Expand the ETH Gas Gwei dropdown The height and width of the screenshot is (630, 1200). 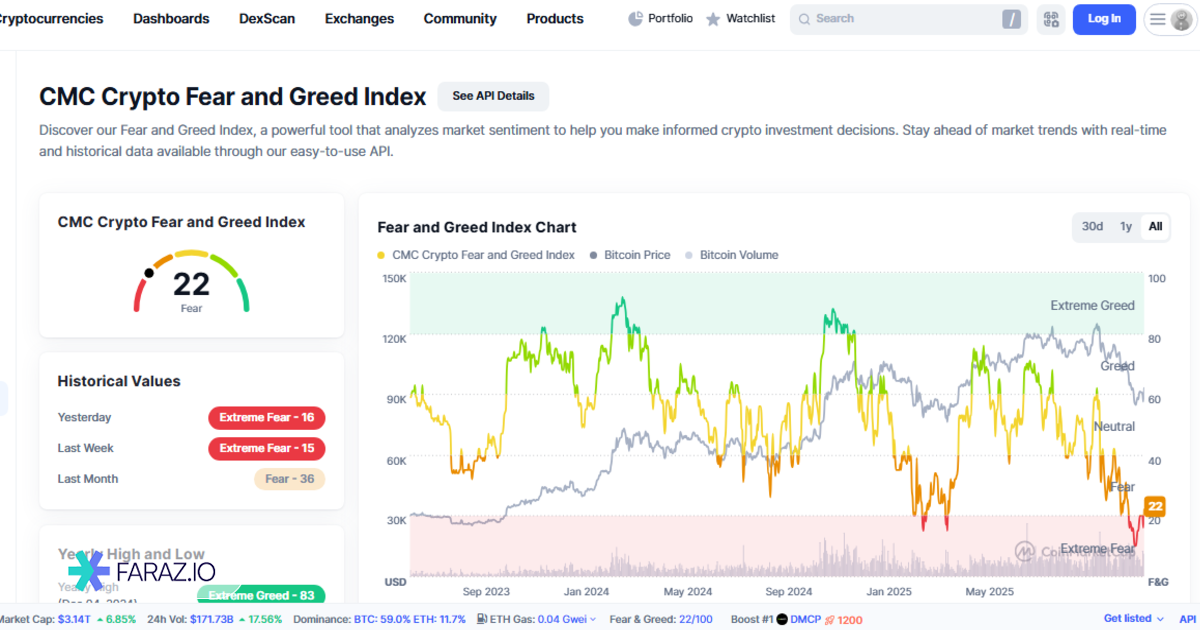point(594,619)
